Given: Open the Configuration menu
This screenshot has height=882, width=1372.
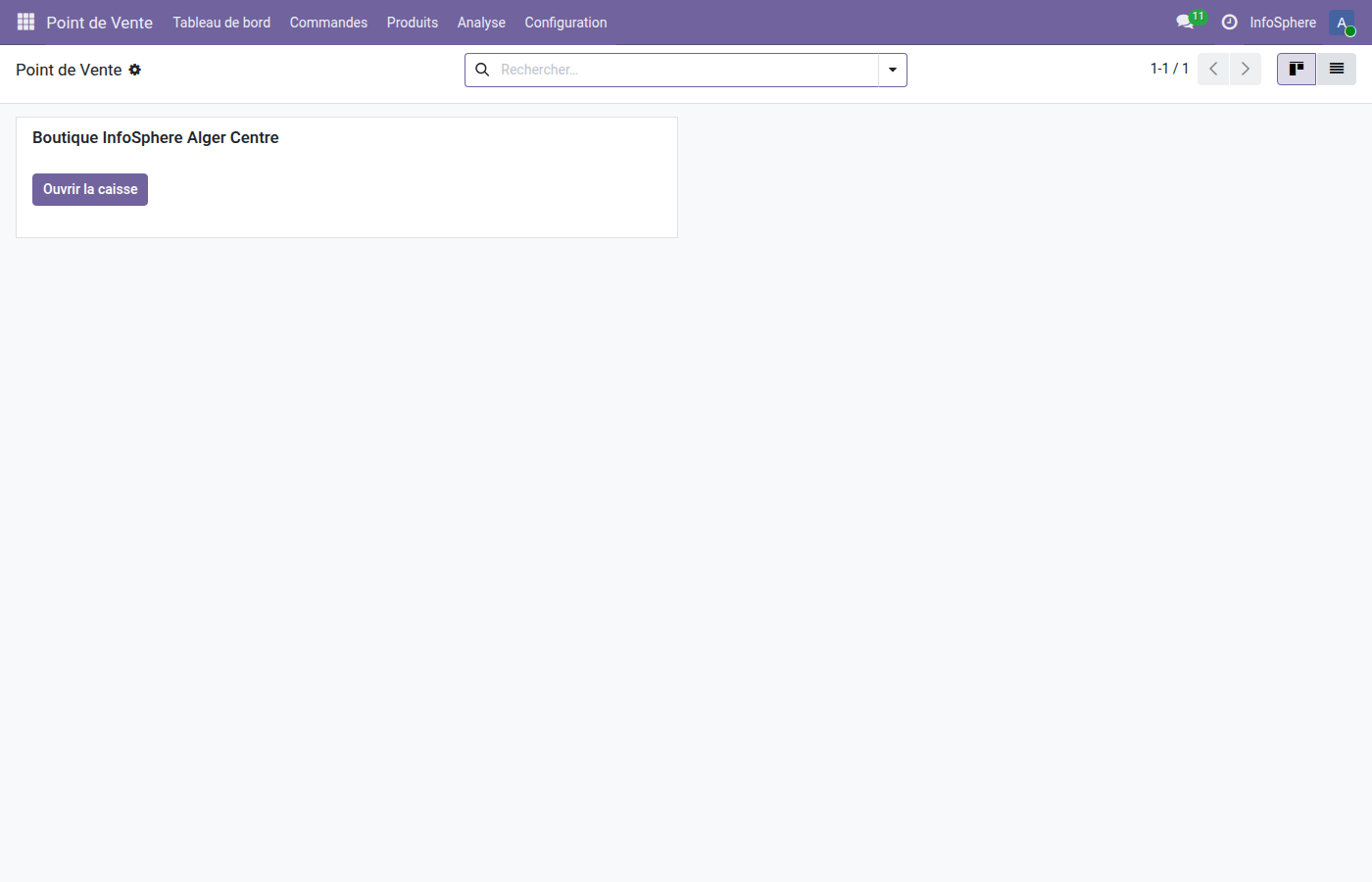Looking at the screenshot, I should (565, 22).
